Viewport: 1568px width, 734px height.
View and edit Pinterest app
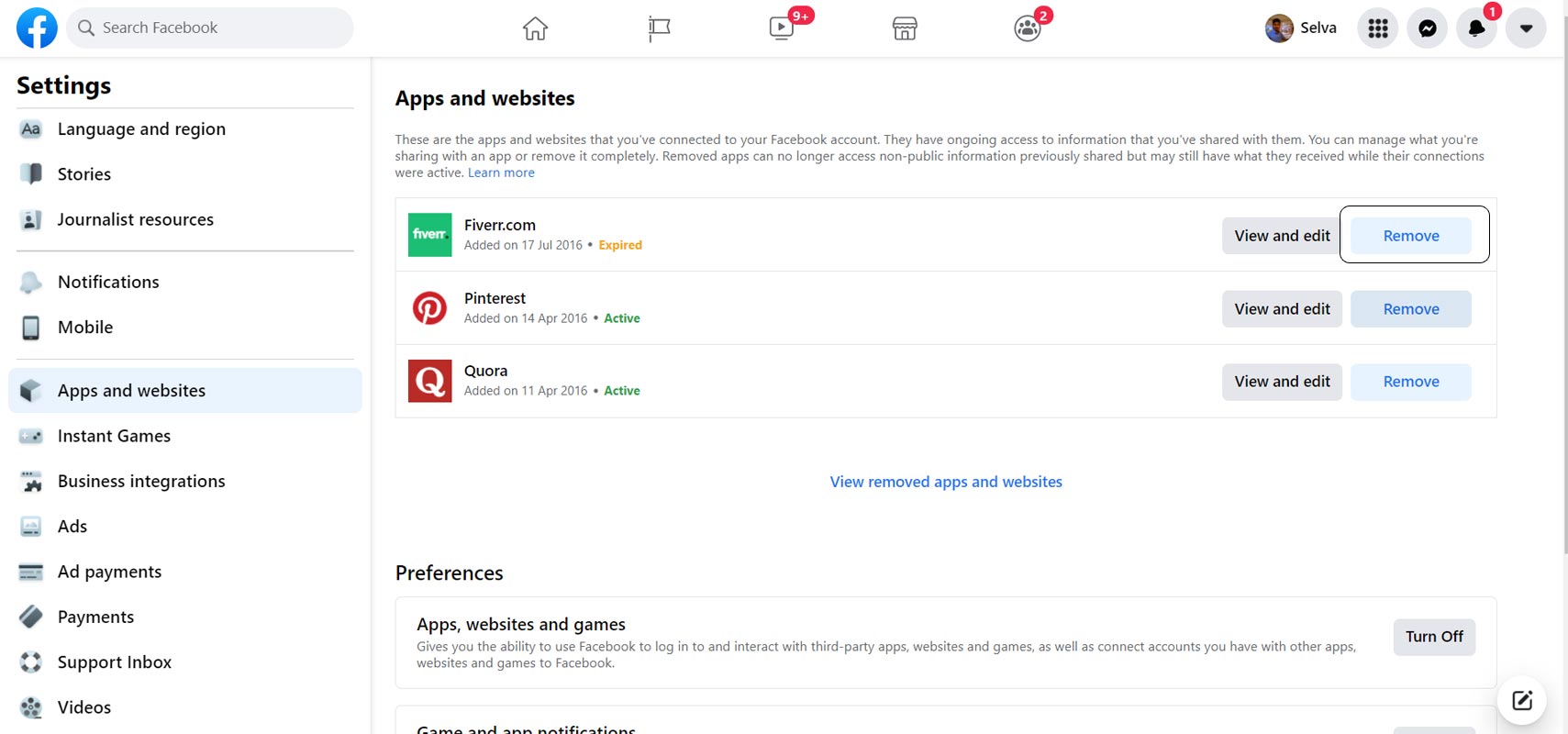point(1282,309)
